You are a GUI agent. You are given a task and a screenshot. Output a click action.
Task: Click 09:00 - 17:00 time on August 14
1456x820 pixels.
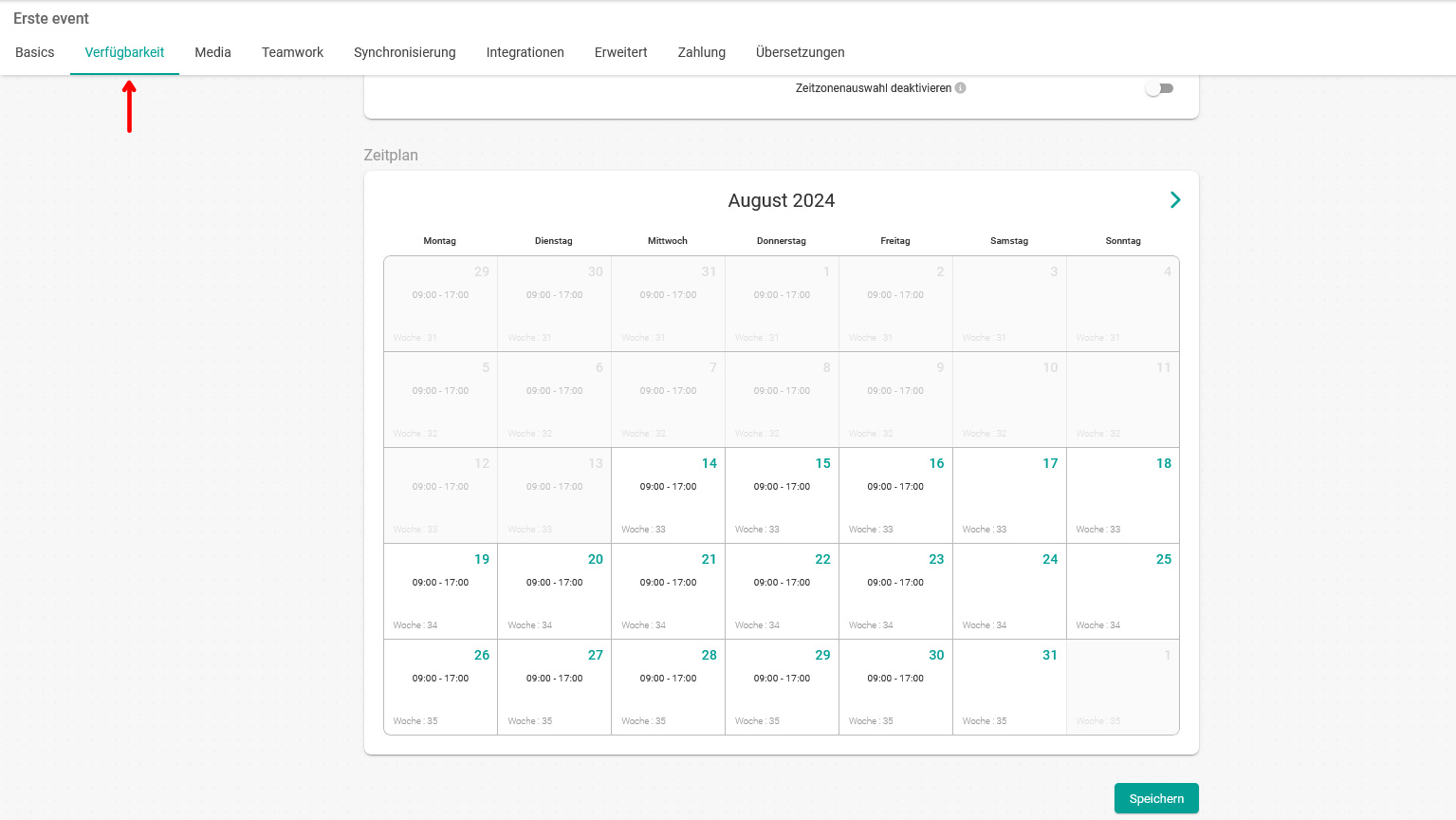pos(668,487)
